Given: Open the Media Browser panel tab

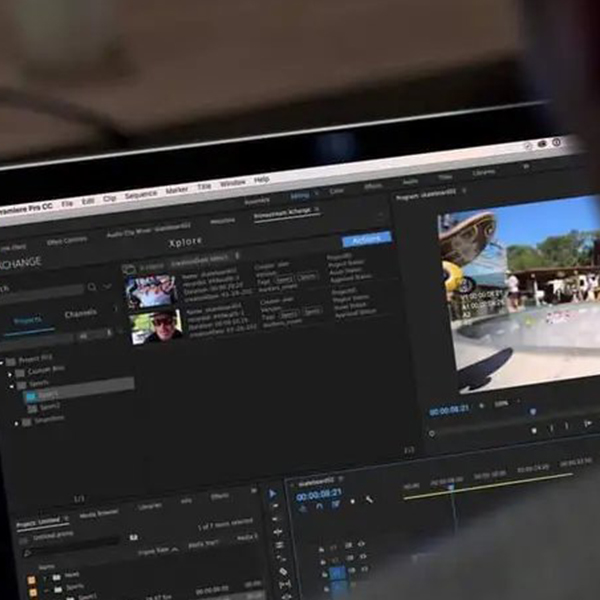Looking at the screenshot, I should [99, 511].
